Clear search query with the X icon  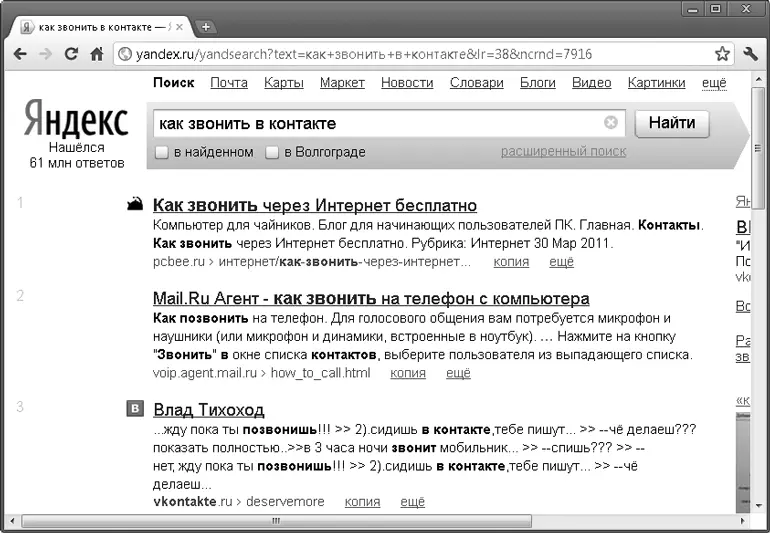[611, 123]
